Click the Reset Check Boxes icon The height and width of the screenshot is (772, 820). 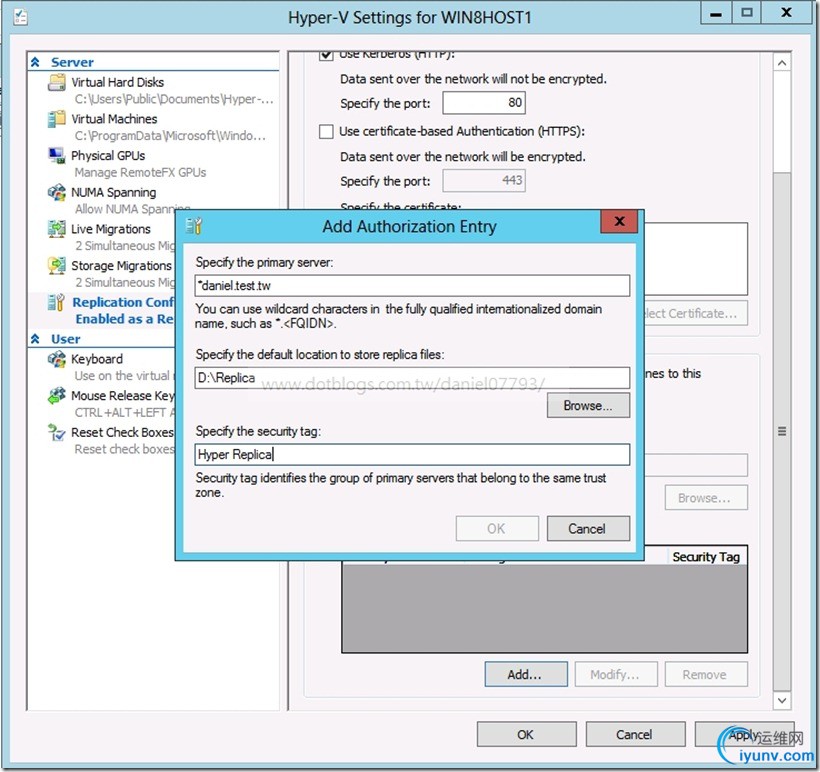56,433
